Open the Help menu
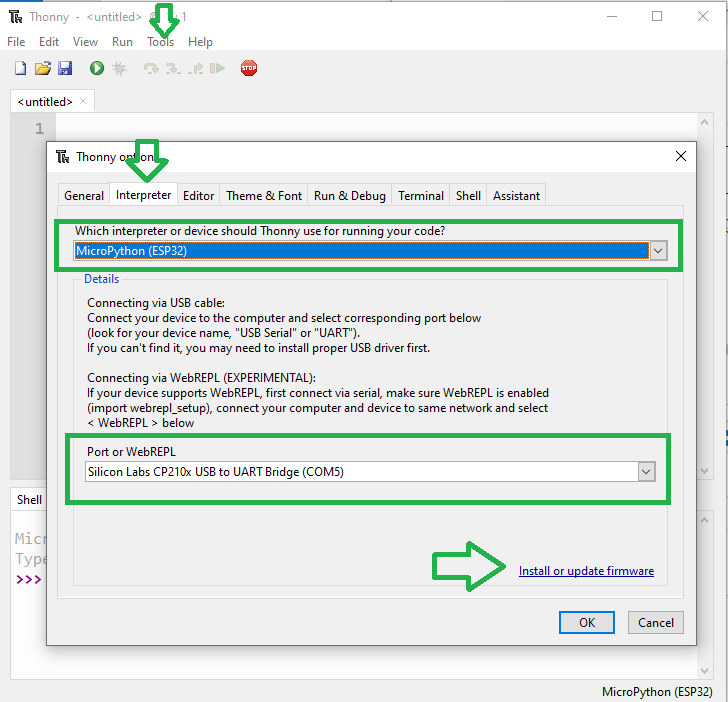Viewport: 728px width, 702px height. tap(200, 42)
